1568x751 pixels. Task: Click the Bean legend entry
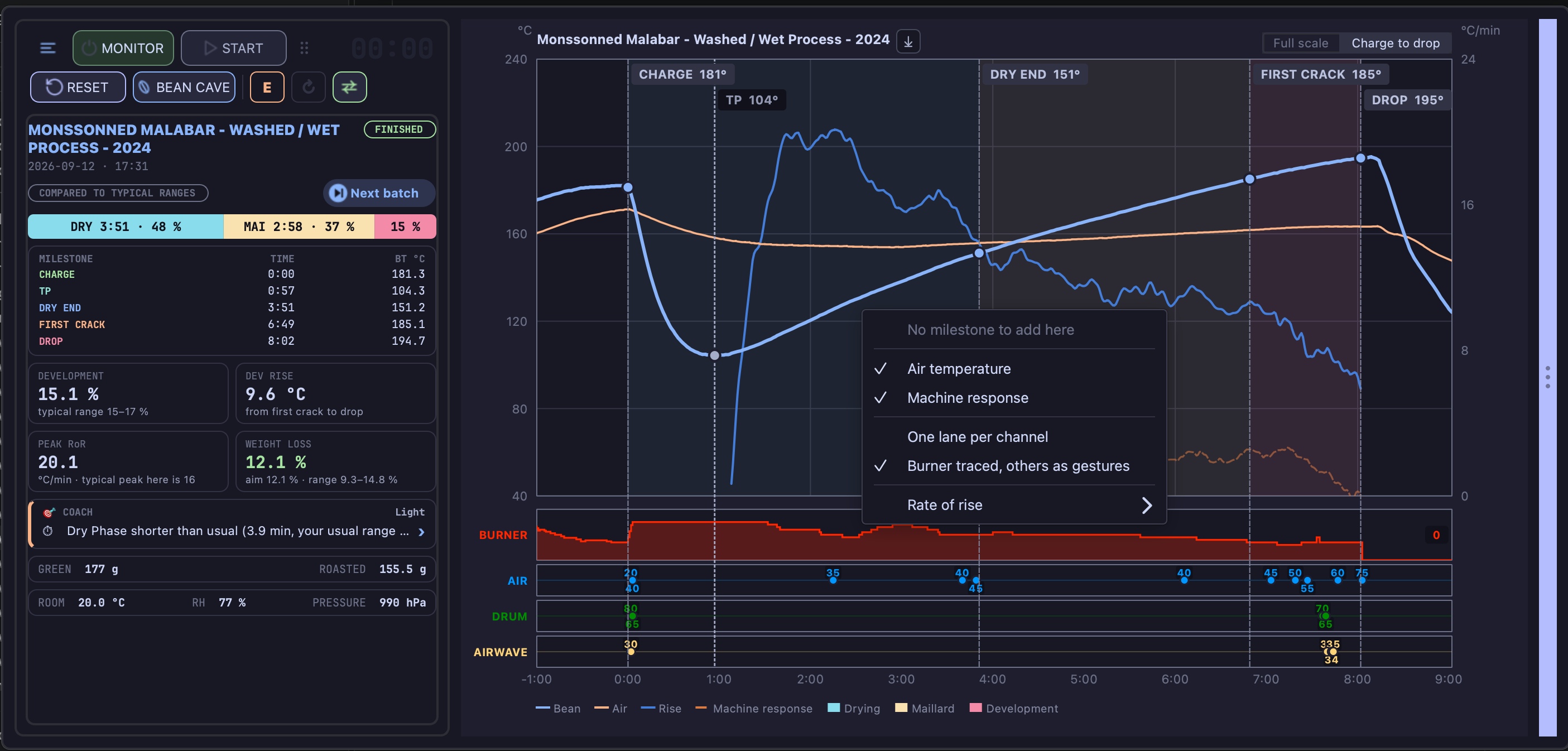pos(558,709)
